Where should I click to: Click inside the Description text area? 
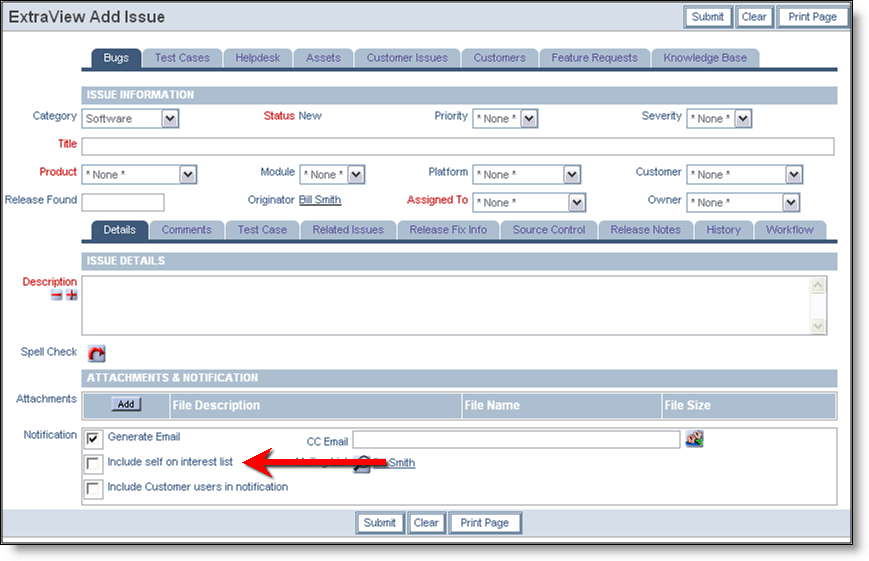coord(446,305)
